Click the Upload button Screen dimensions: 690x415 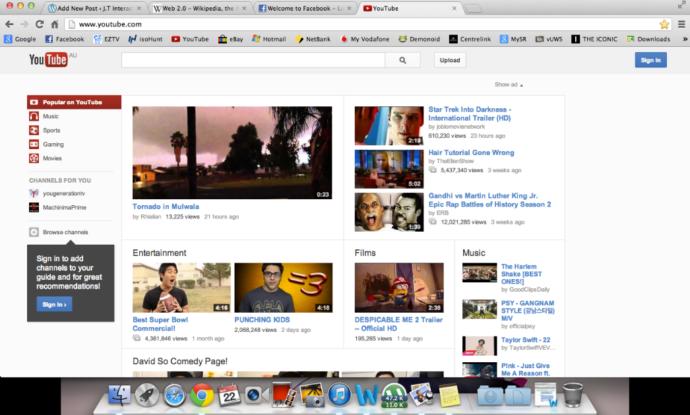click(x=450, y=60)
